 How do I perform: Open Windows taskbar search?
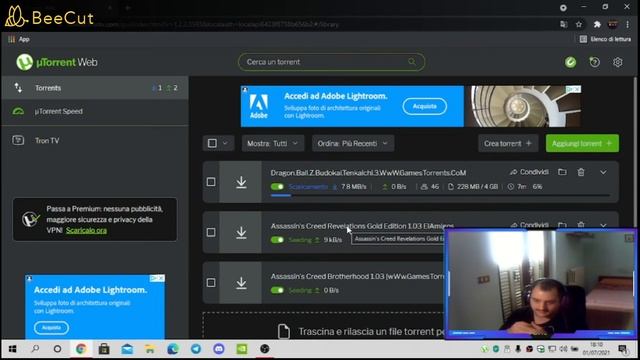tap(35, 349)
